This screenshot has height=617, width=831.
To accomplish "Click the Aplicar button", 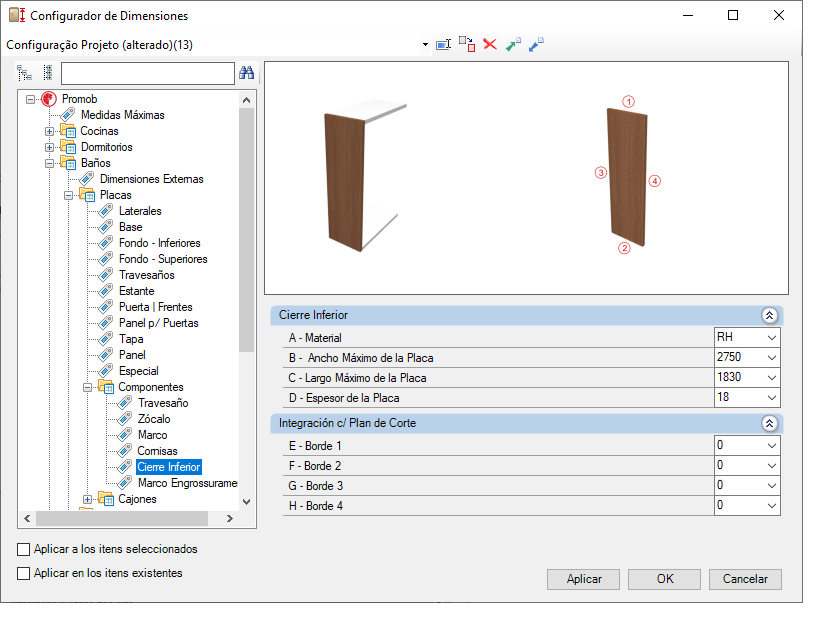I will (x=584, y=579).
